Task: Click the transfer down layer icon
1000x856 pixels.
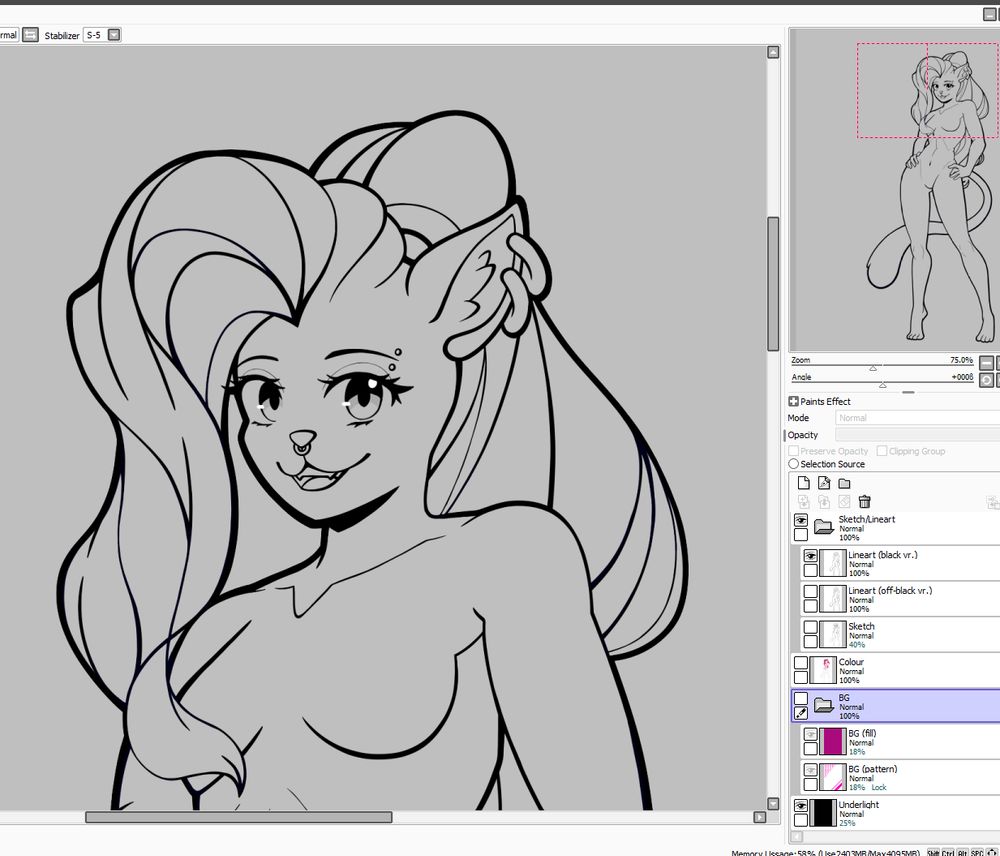Action: click(x=804, y=502)
